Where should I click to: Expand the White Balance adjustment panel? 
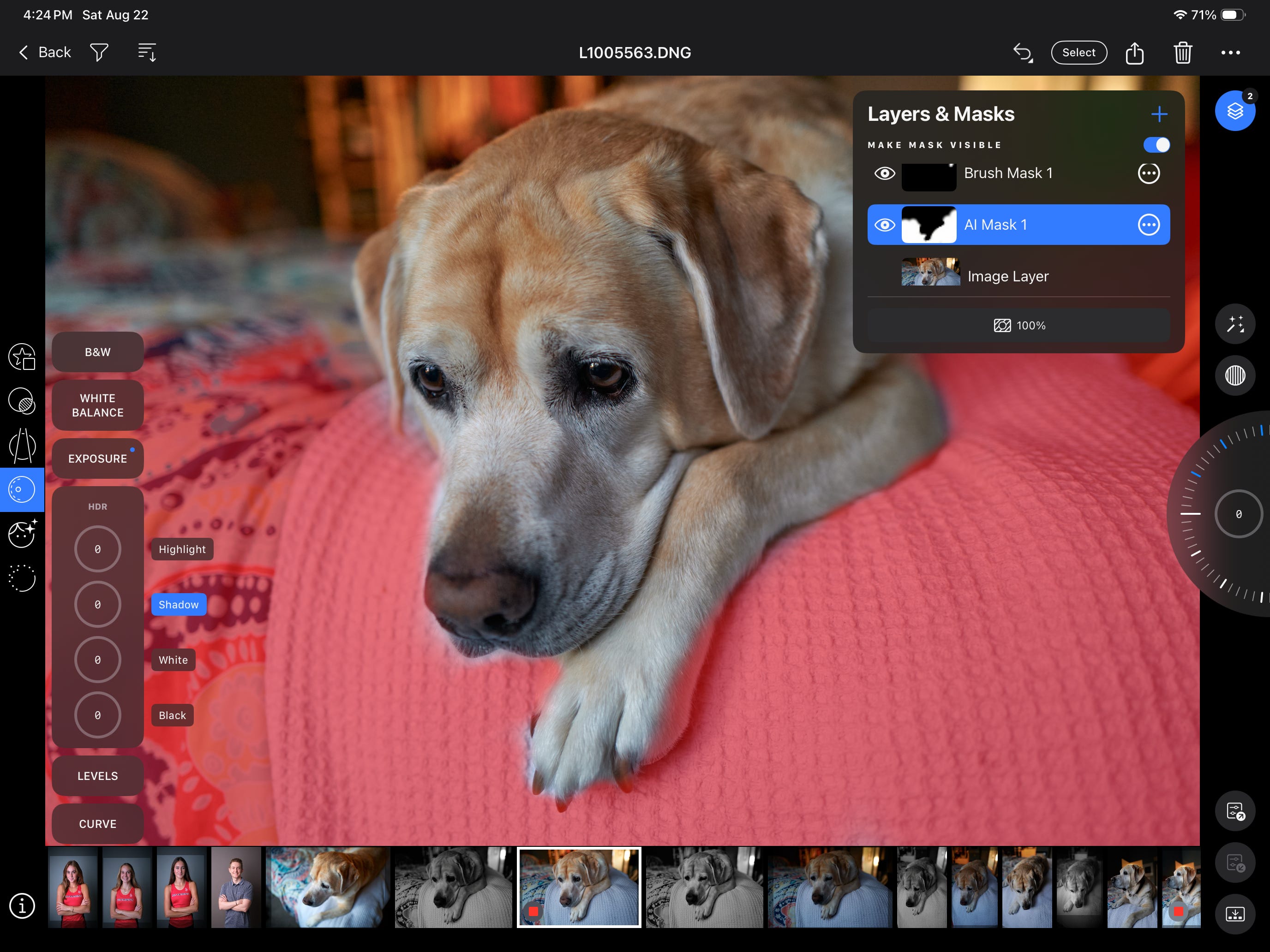click(98, 405)
